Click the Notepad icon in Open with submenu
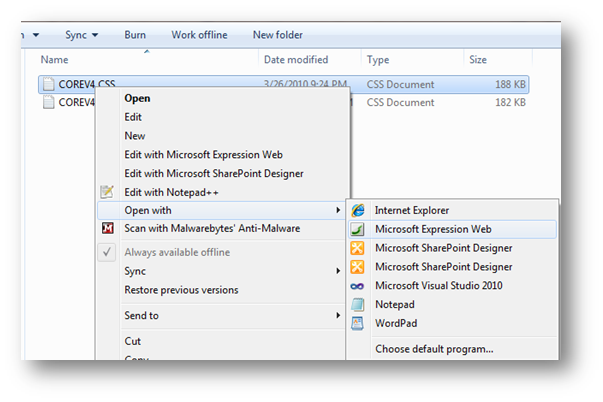This screenshot has width=603, height=402. [x=357, y=305]
